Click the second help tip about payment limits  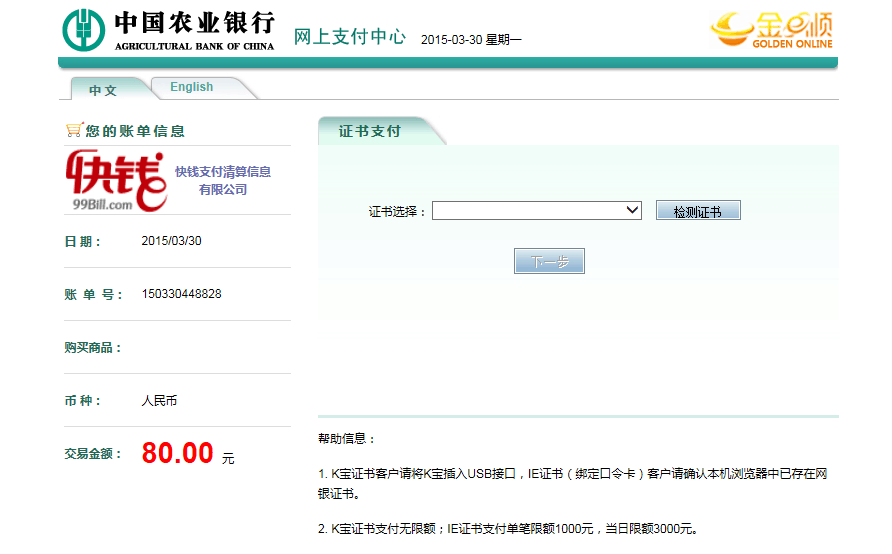pos(508,529)
